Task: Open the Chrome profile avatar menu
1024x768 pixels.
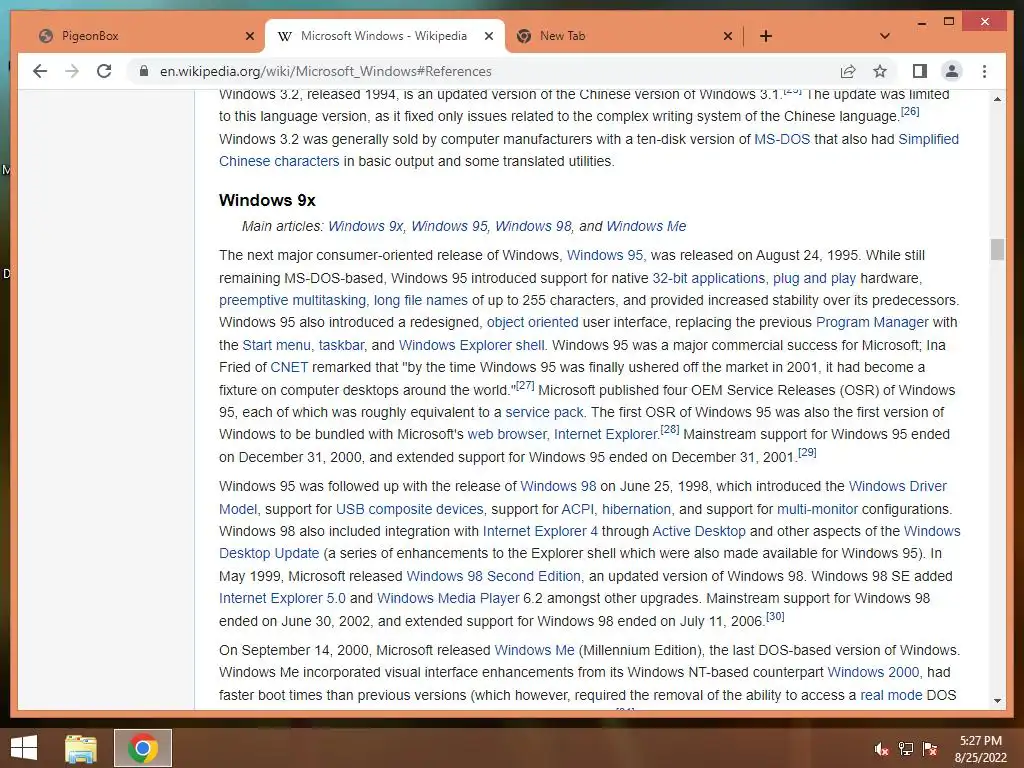Action: point(952,71)
